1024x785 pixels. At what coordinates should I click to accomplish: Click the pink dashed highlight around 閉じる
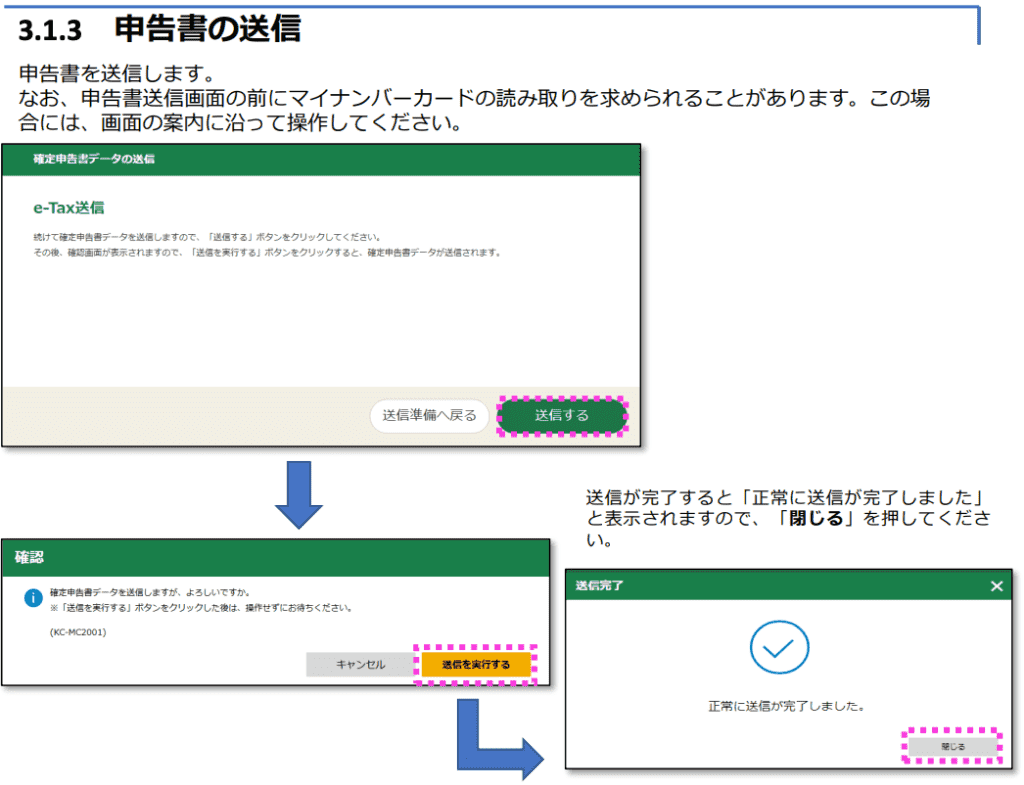point(952,747)
